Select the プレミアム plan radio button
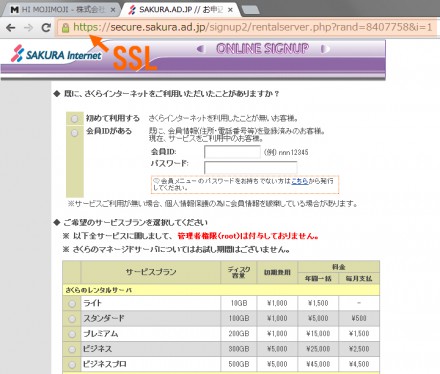Screen dimensions: 440x374 pyautogui.click(x=72, y=334)
